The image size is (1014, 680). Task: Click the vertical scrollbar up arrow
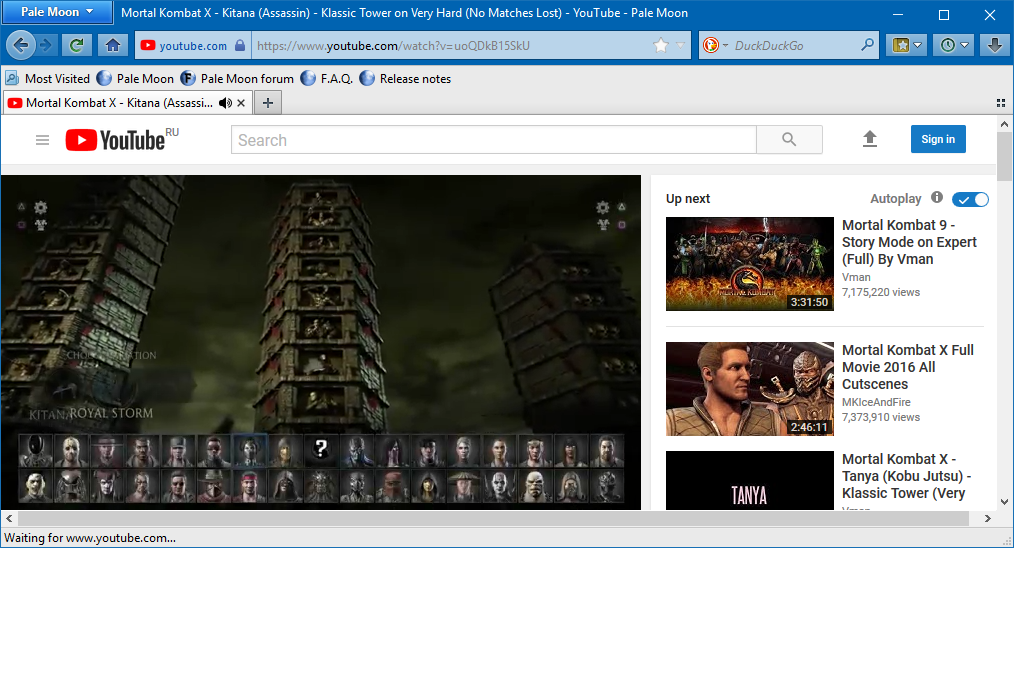[x=1004, y=123]
